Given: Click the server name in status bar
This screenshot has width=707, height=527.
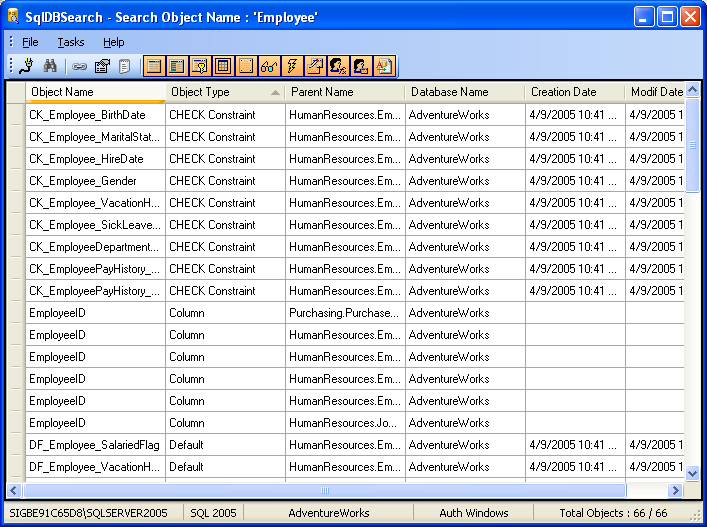Looking at the screenshot, I should click(88, 513).
